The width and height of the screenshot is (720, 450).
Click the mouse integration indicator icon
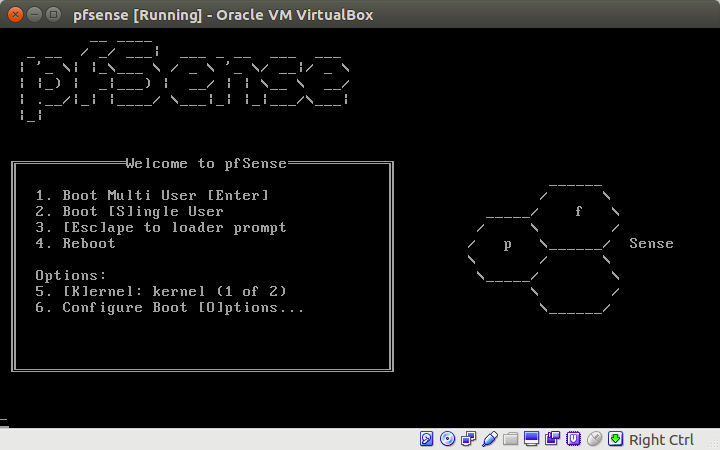click(x=595, y=439)
